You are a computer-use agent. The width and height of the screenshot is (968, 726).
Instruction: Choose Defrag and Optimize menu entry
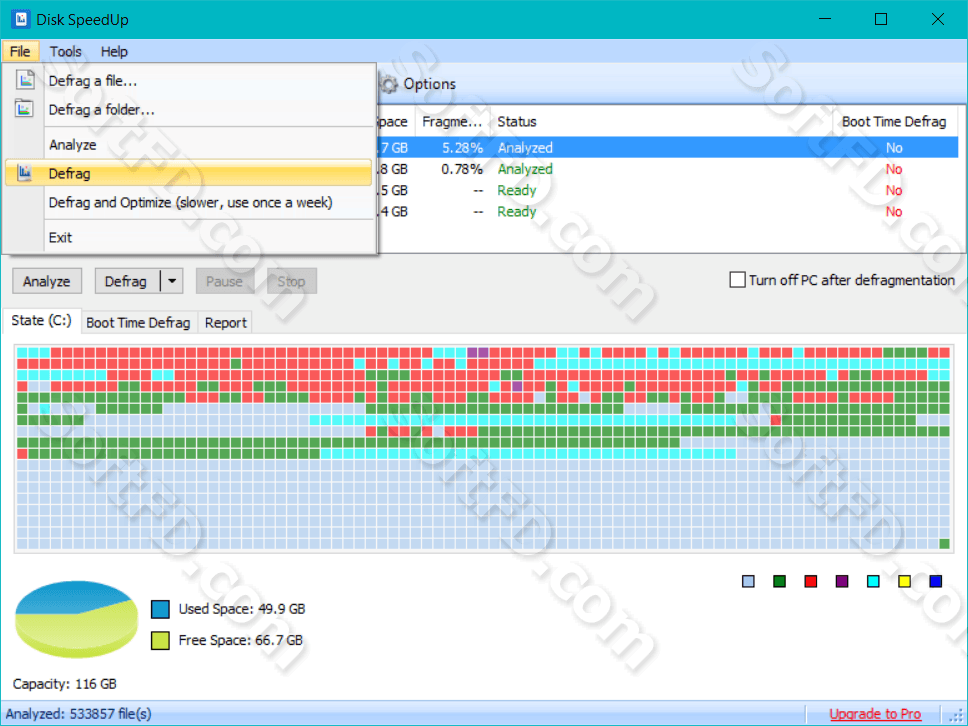[x=190, y=202]
